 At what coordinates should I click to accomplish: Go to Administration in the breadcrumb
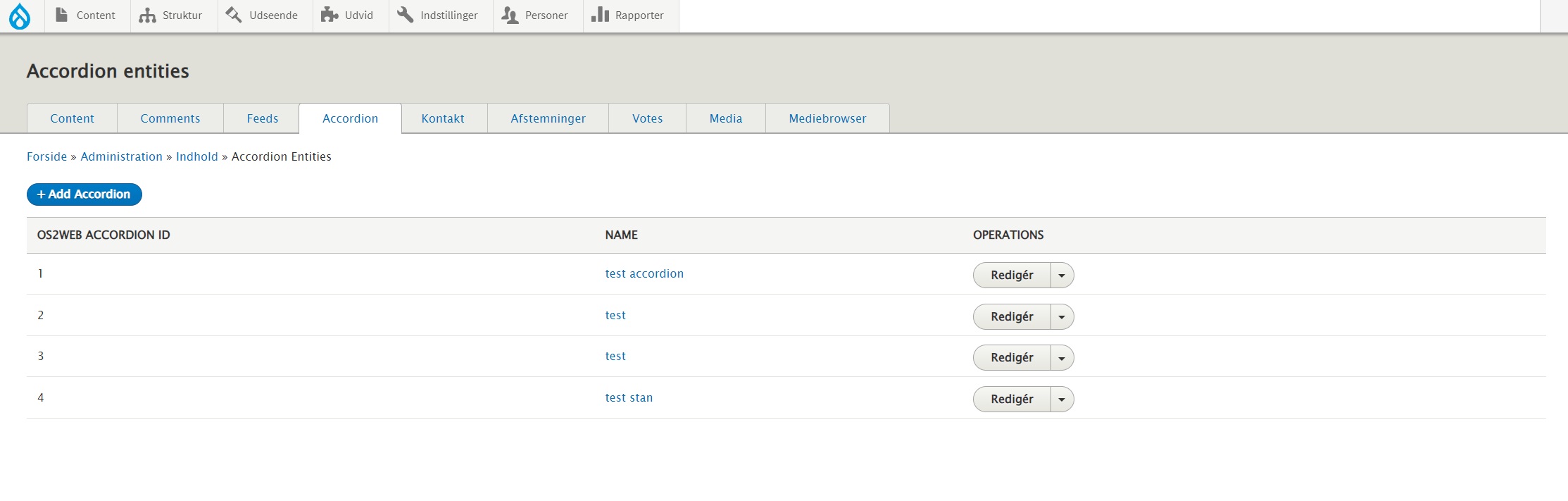121,156
